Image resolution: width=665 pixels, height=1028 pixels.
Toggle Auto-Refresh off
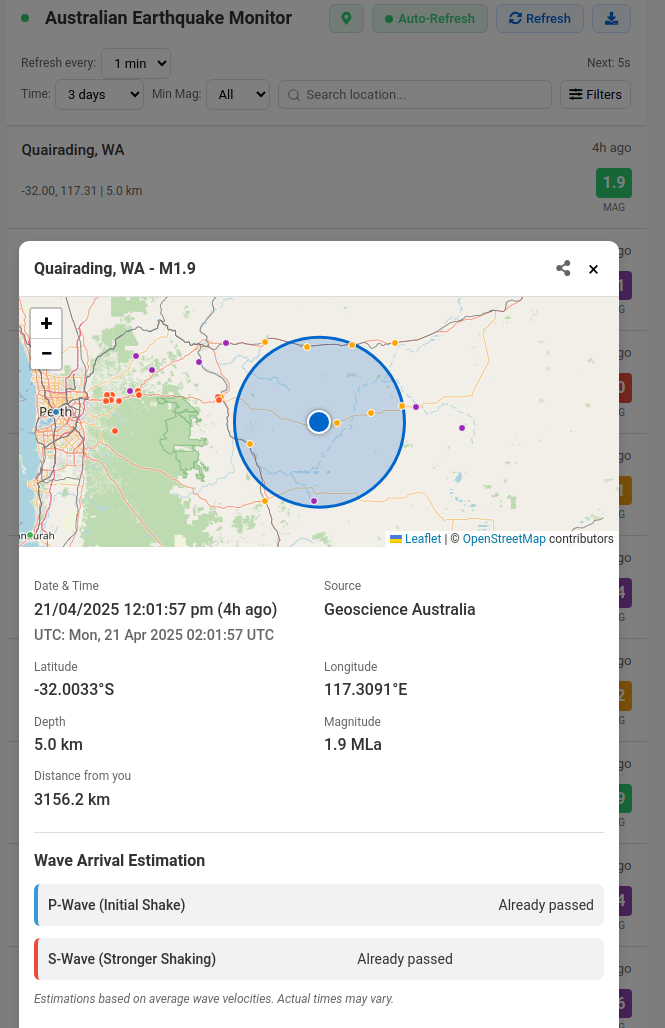[429, 18]
